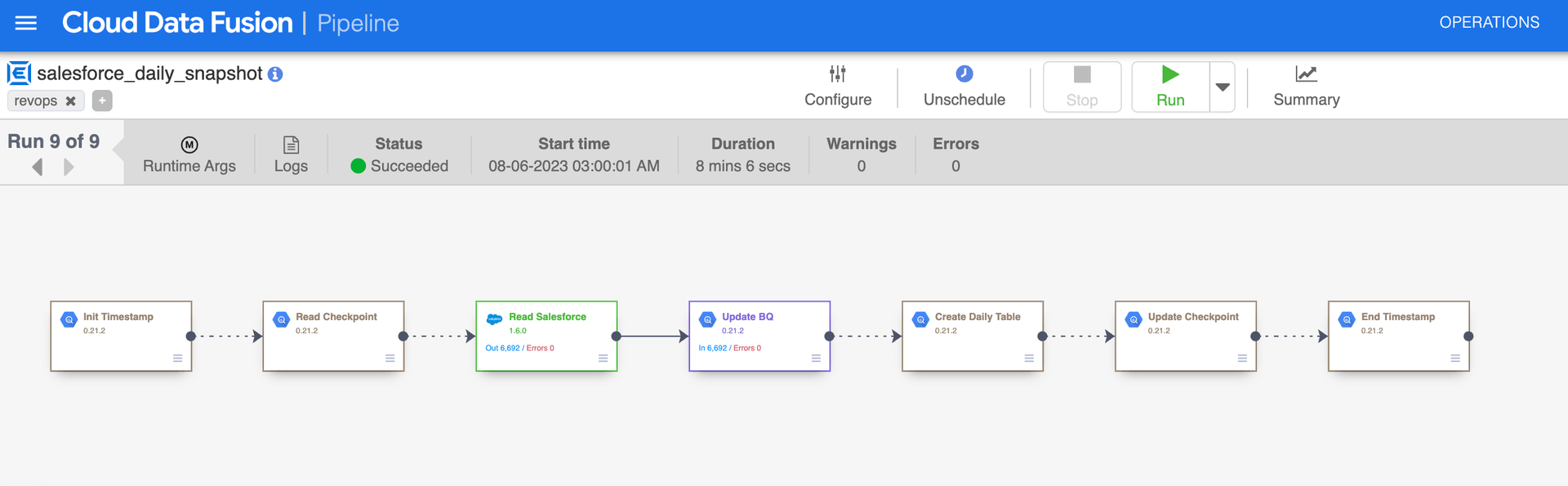Open the run Logs
The image size is (1568, 486).
click(x=291, y=155)
